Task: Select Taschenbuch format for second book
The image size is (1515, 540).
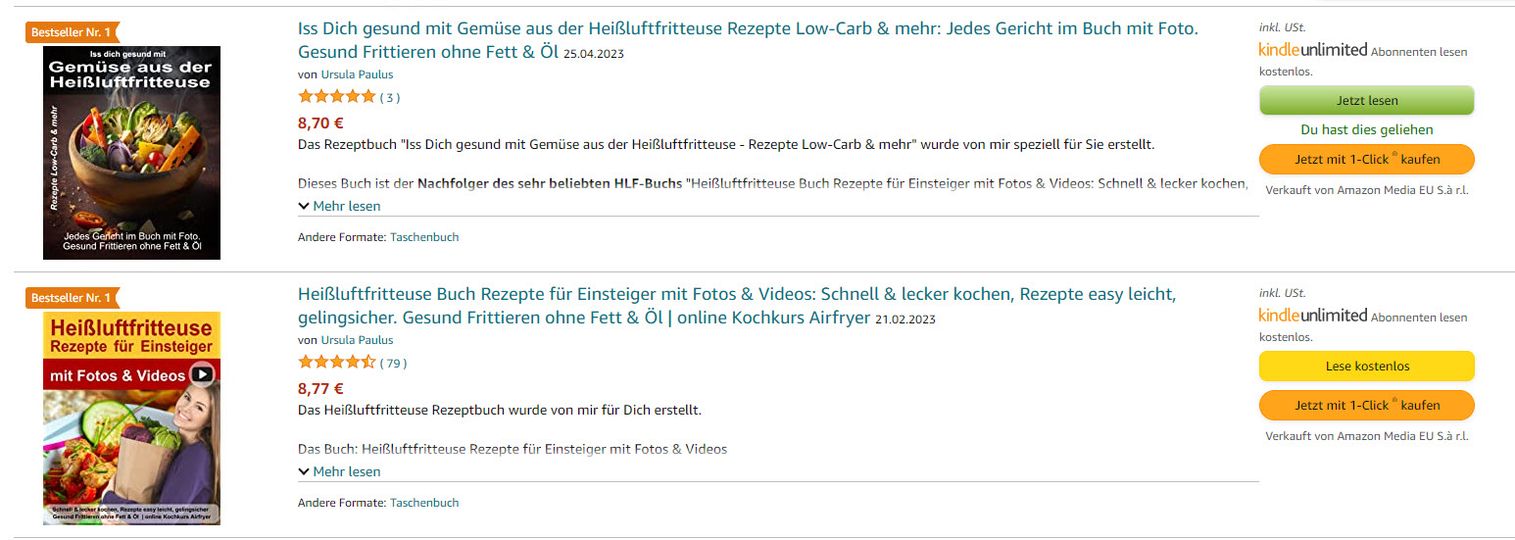Action: (424, 503)
